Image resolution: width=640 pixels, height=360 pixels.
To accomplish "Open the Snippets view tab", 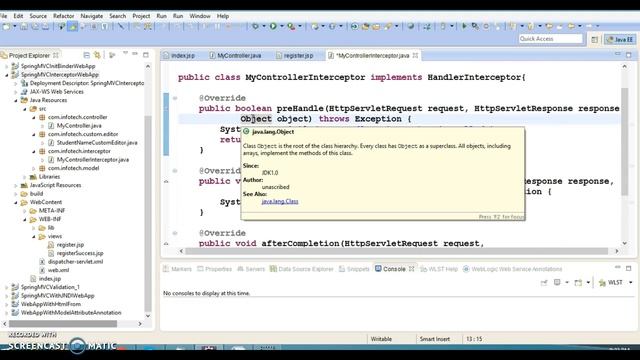I will 354,269.
